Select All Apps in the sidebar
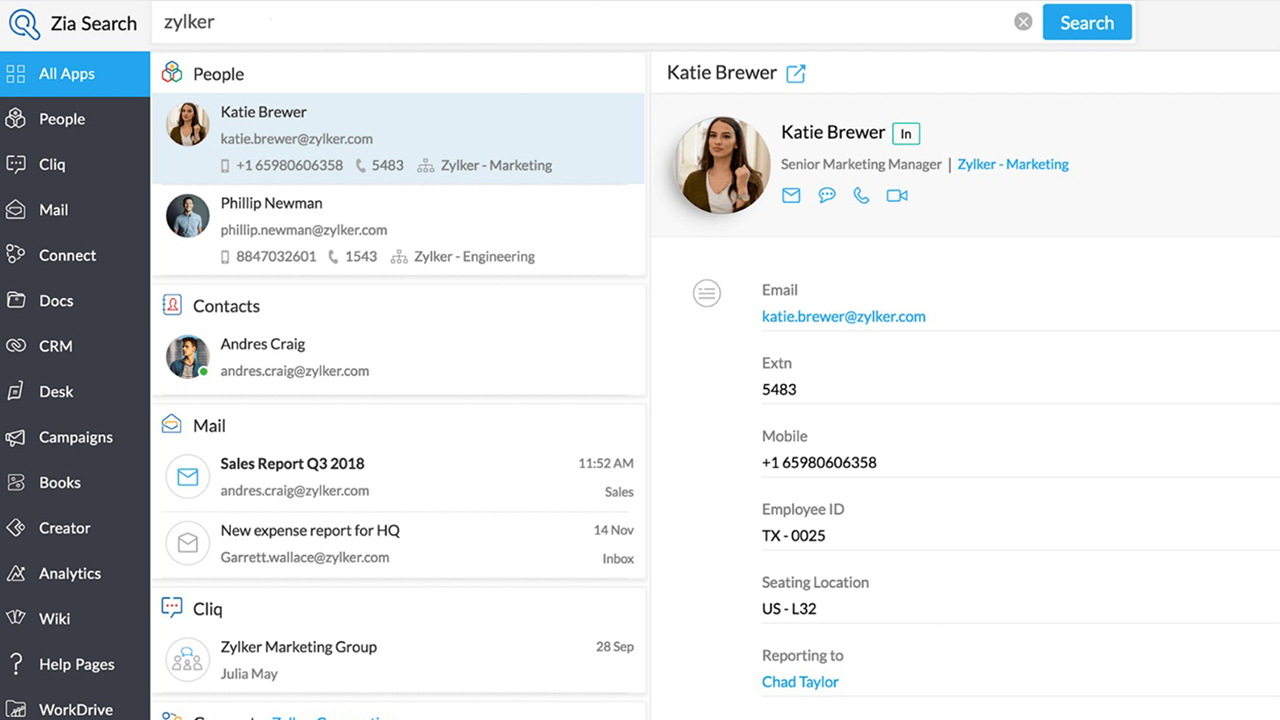 [66, 74]
